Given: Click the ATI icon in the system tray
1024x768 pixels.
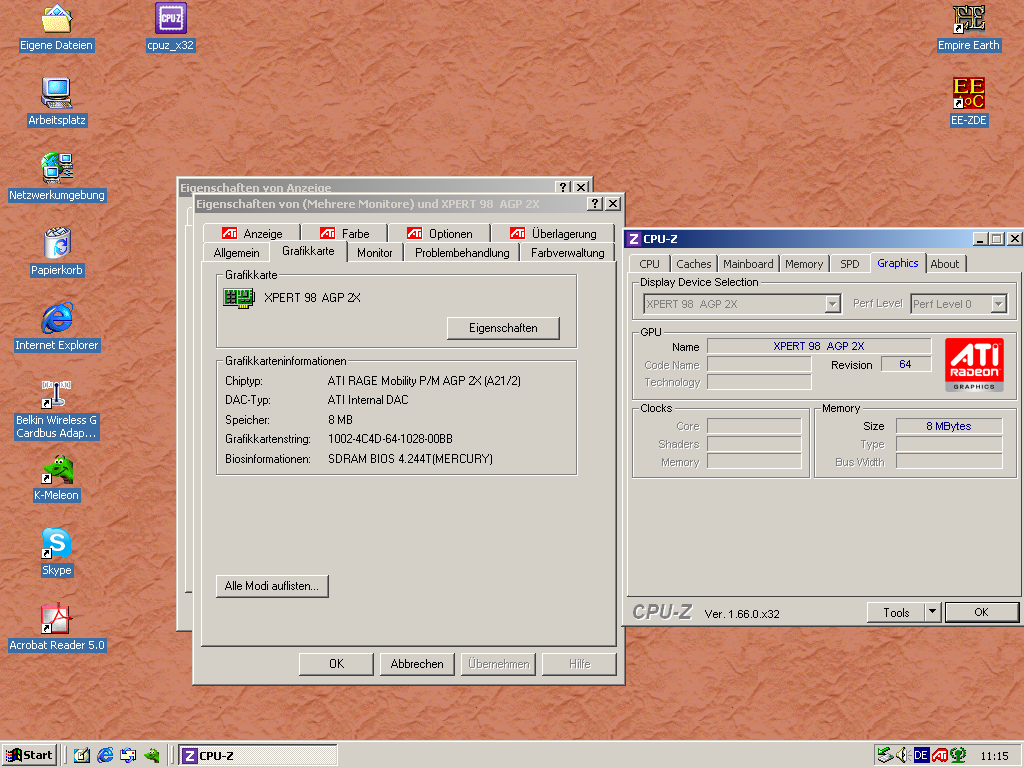Looking at the screenshot, I should click(x=940, y=756).
